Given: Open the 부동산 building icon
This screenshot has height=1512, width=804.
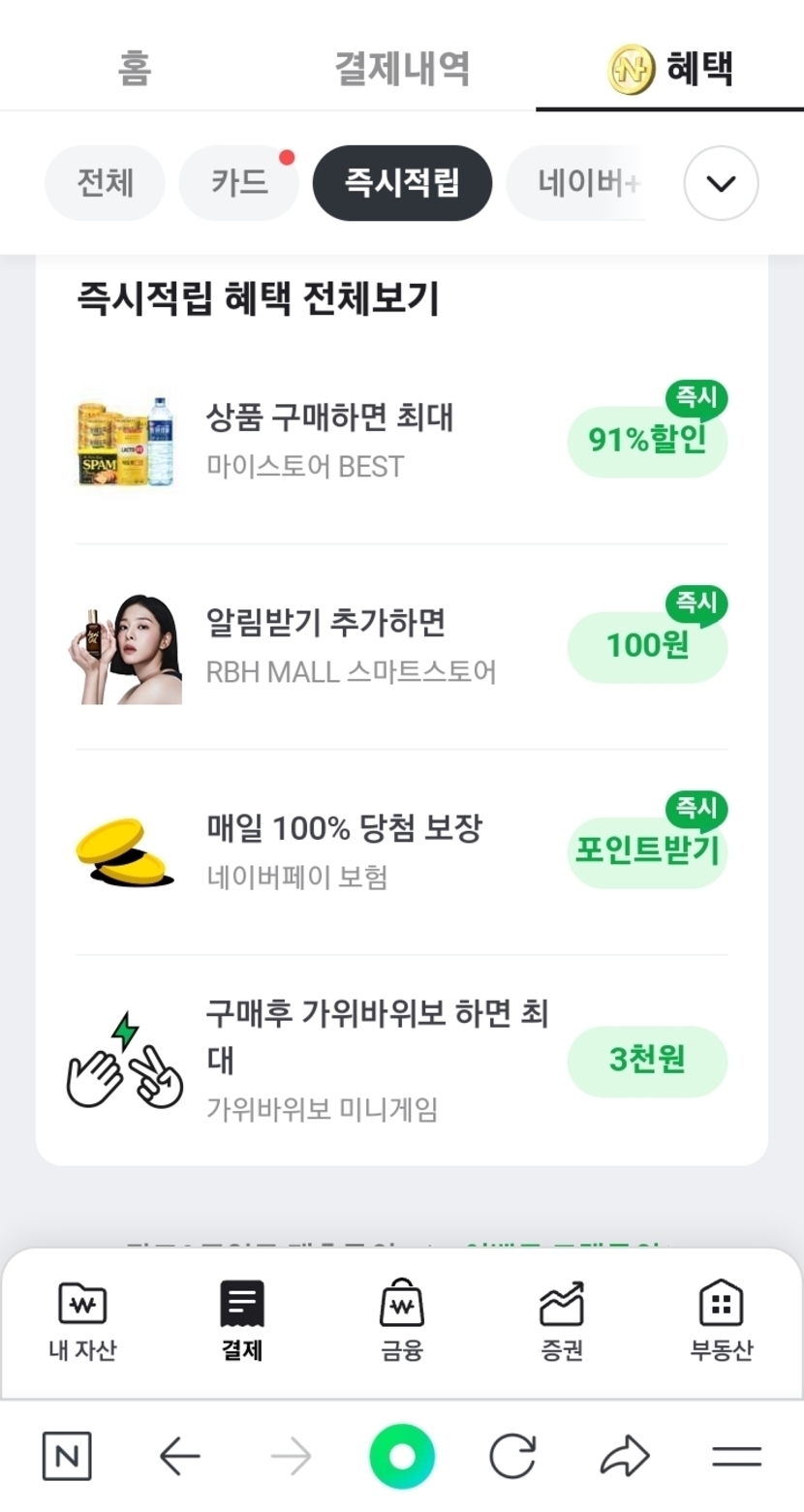Looking at the screenshot, I should [x=721, y=1305].
